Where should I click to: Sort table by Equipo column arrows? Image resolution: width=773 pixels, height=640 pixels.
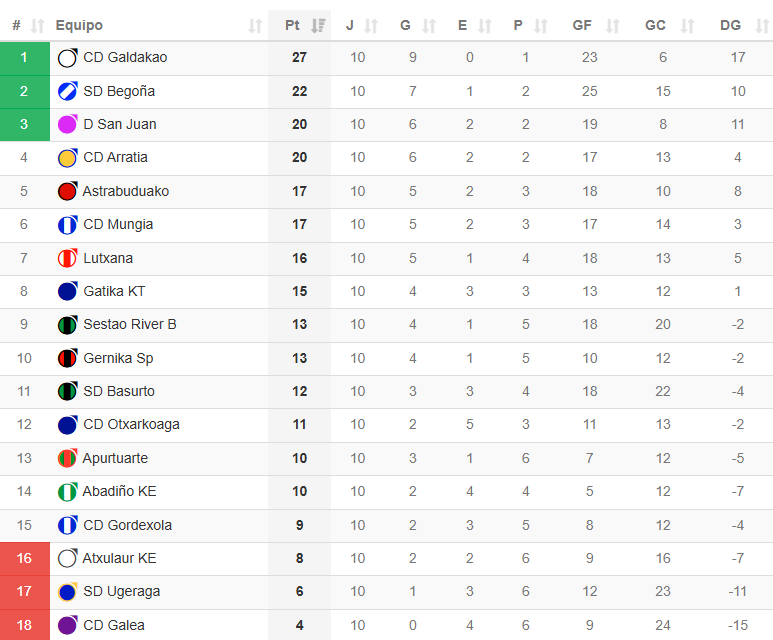pyautogui.click(x=255, y=26)
